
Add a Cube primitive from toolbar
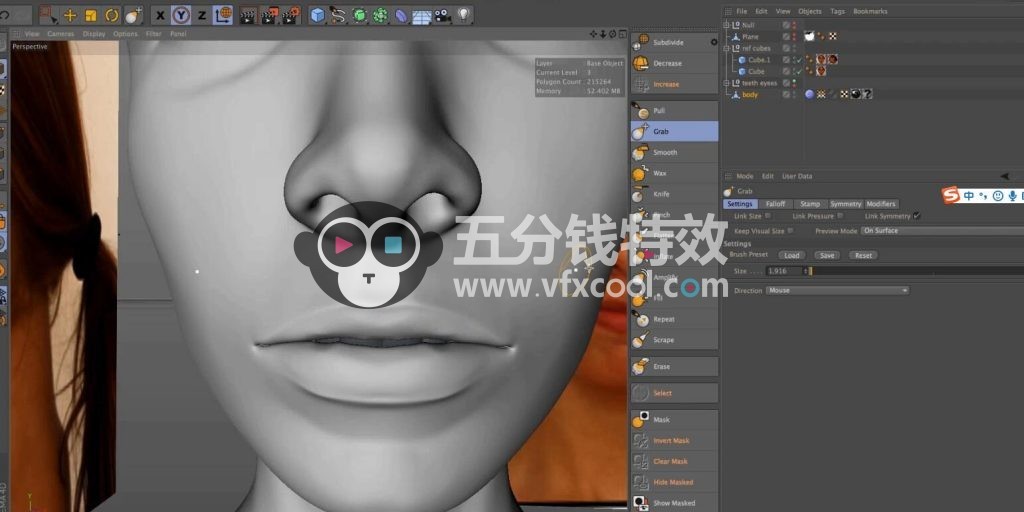click(x=318, y=15)
